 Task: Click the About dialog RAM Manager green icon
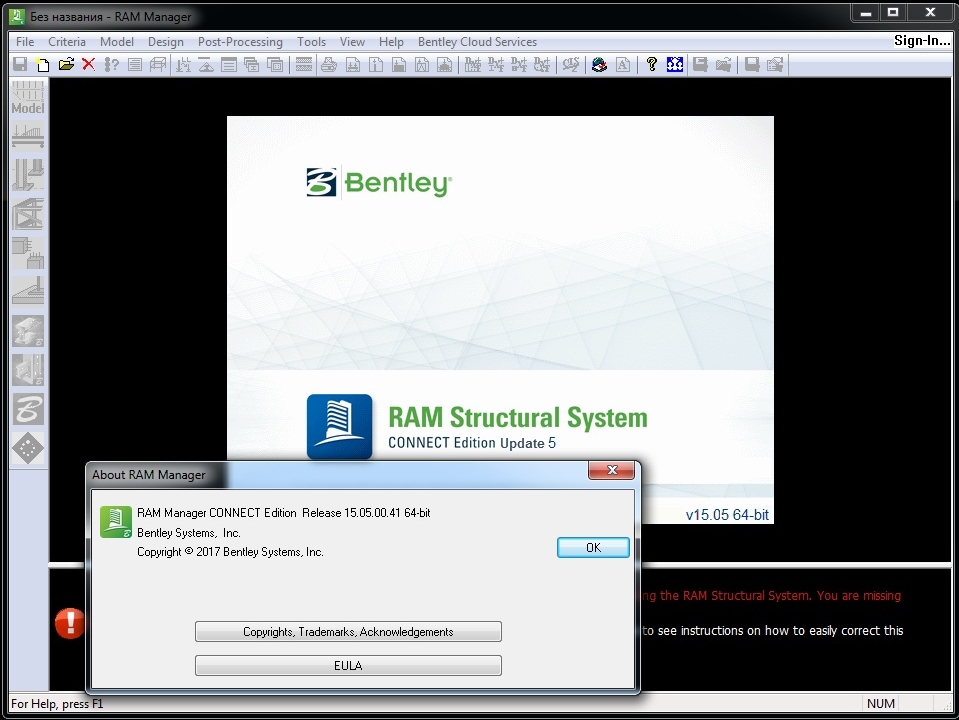pos(116,522)
